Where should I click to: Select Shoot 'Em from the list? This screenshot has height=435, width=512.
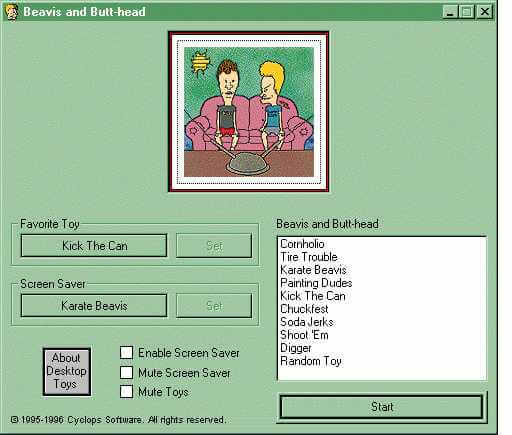(x=304, y=335)
